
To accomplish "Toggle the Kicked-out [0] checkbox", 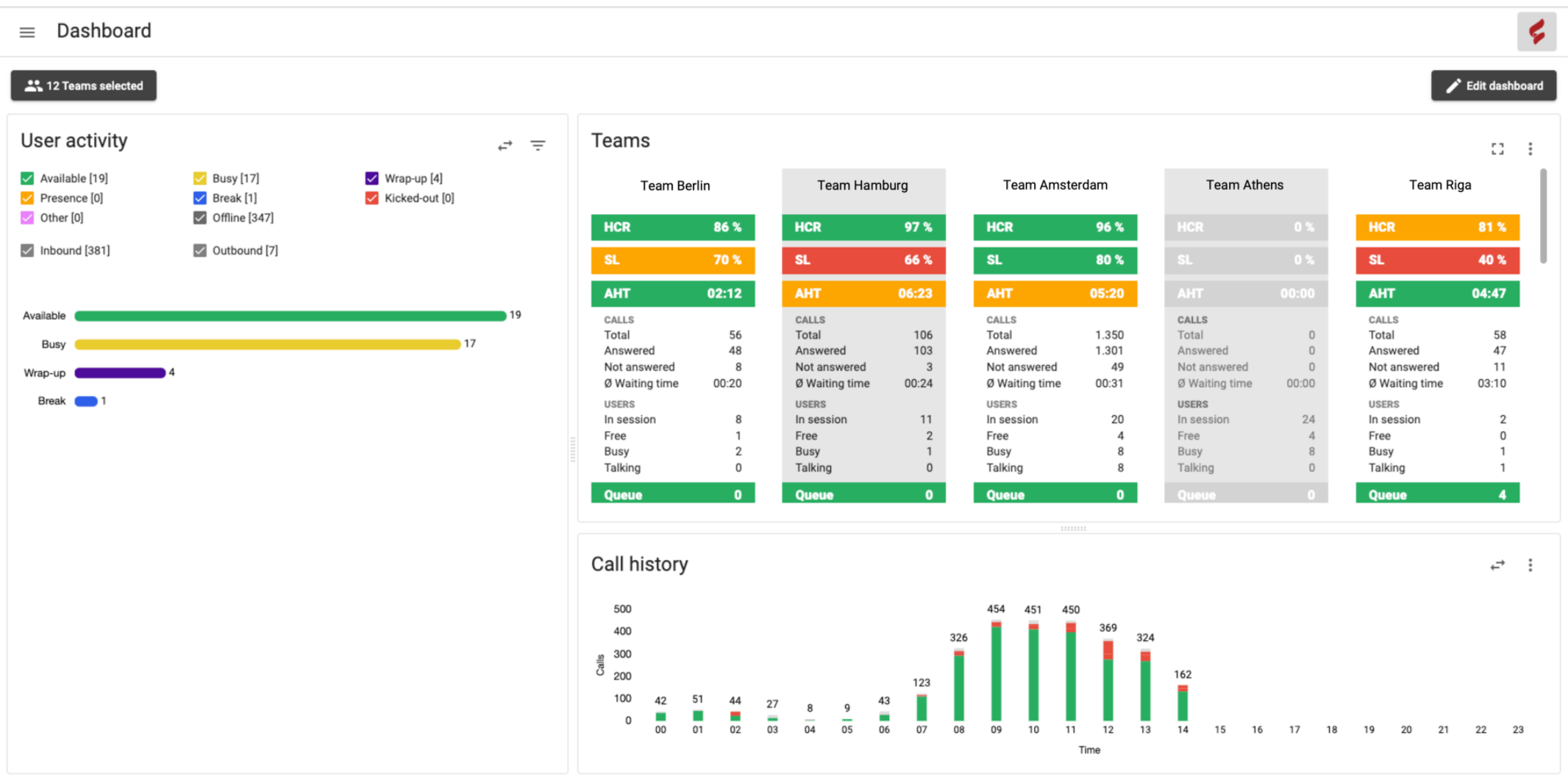I will (371, 198).
